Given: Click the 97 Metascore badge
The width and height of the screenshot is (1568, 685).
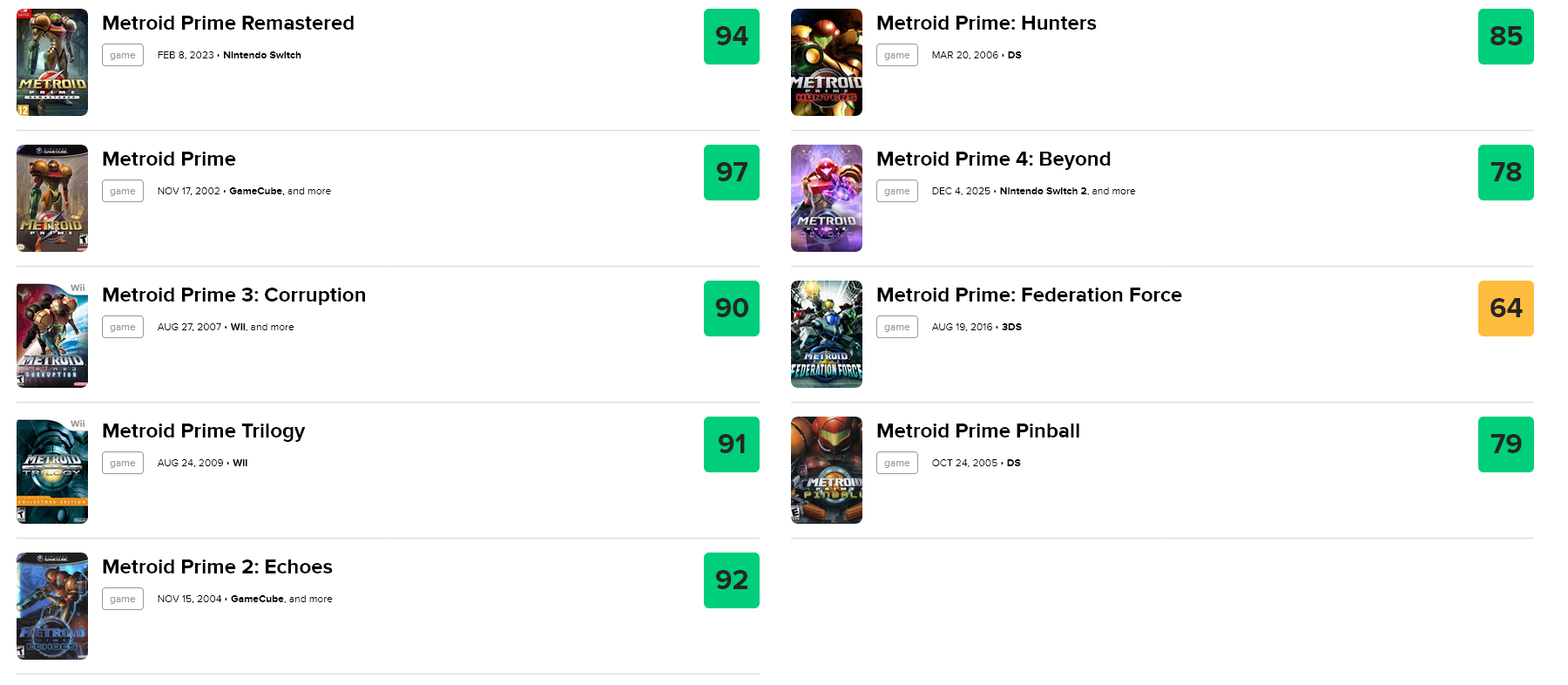Looking at the screenshot, I should tap(732, 173).
